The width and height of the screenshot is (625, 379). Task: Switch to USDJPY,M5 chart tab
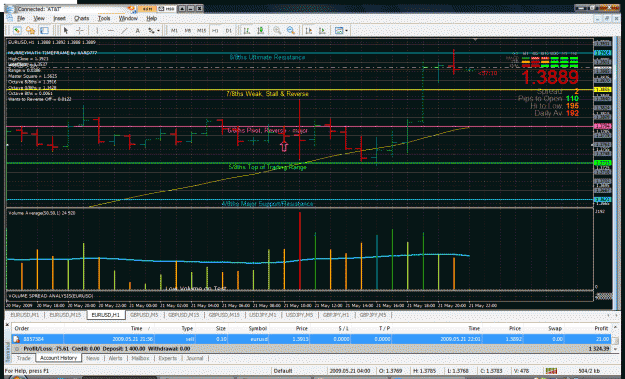(300, 315)
